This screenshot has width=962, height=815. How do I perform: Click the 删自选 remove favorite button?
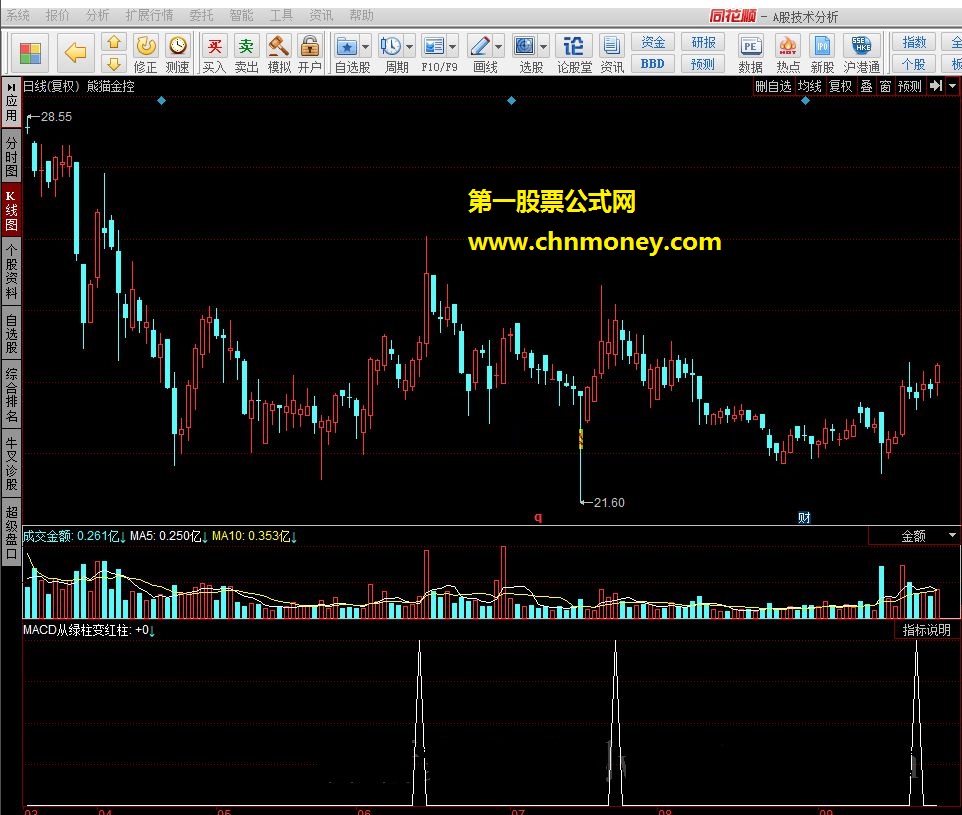pos(773,86)
